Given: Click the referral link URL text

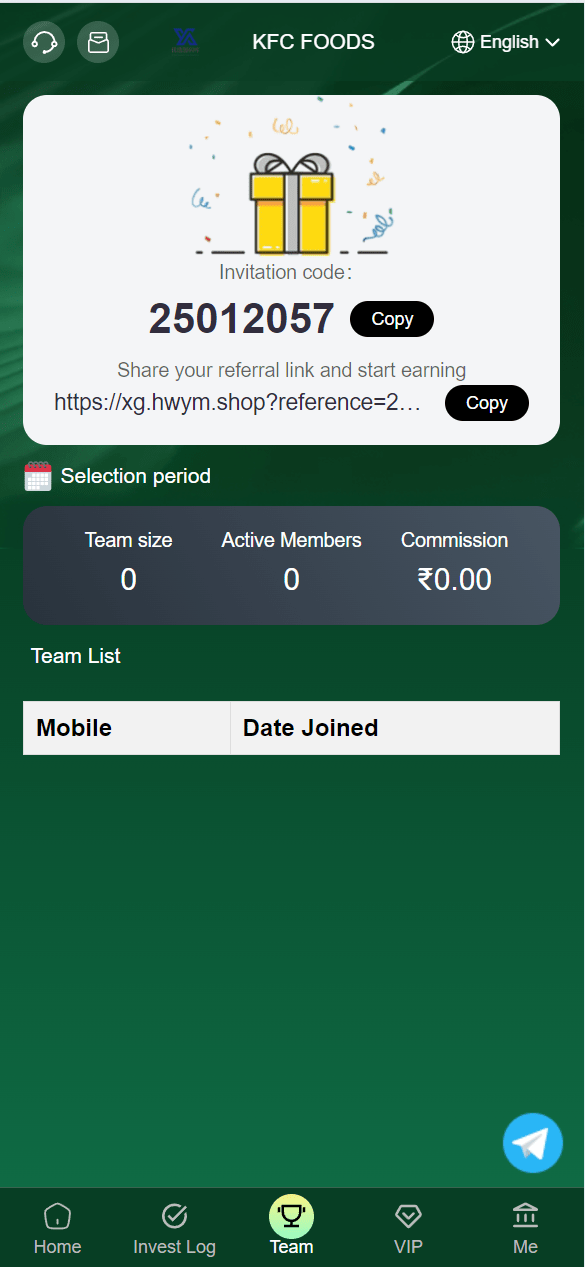Looking at the screenshot, I should 238,403.
